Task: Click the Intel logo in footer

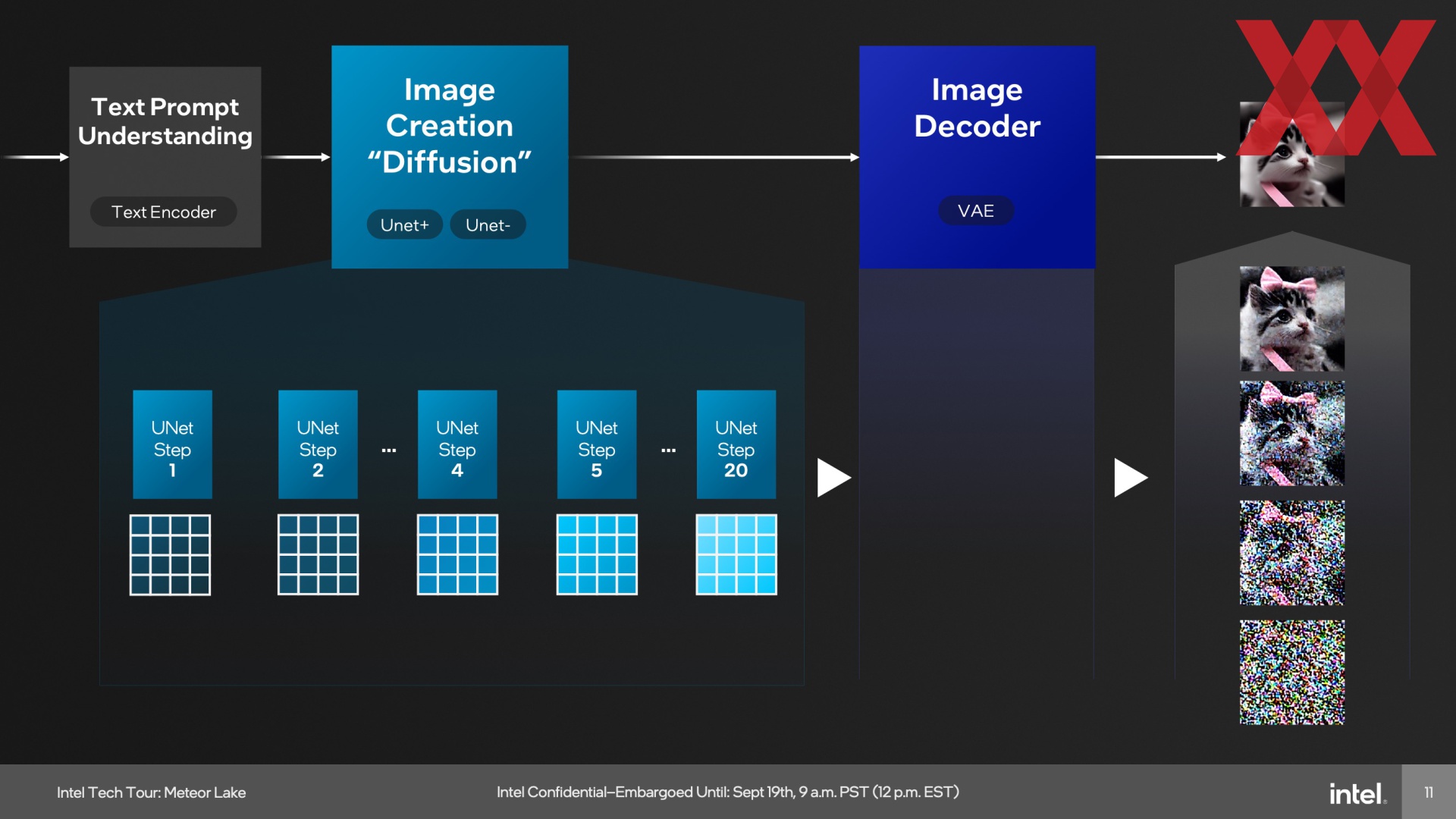Action: [x=1357, y=793]
